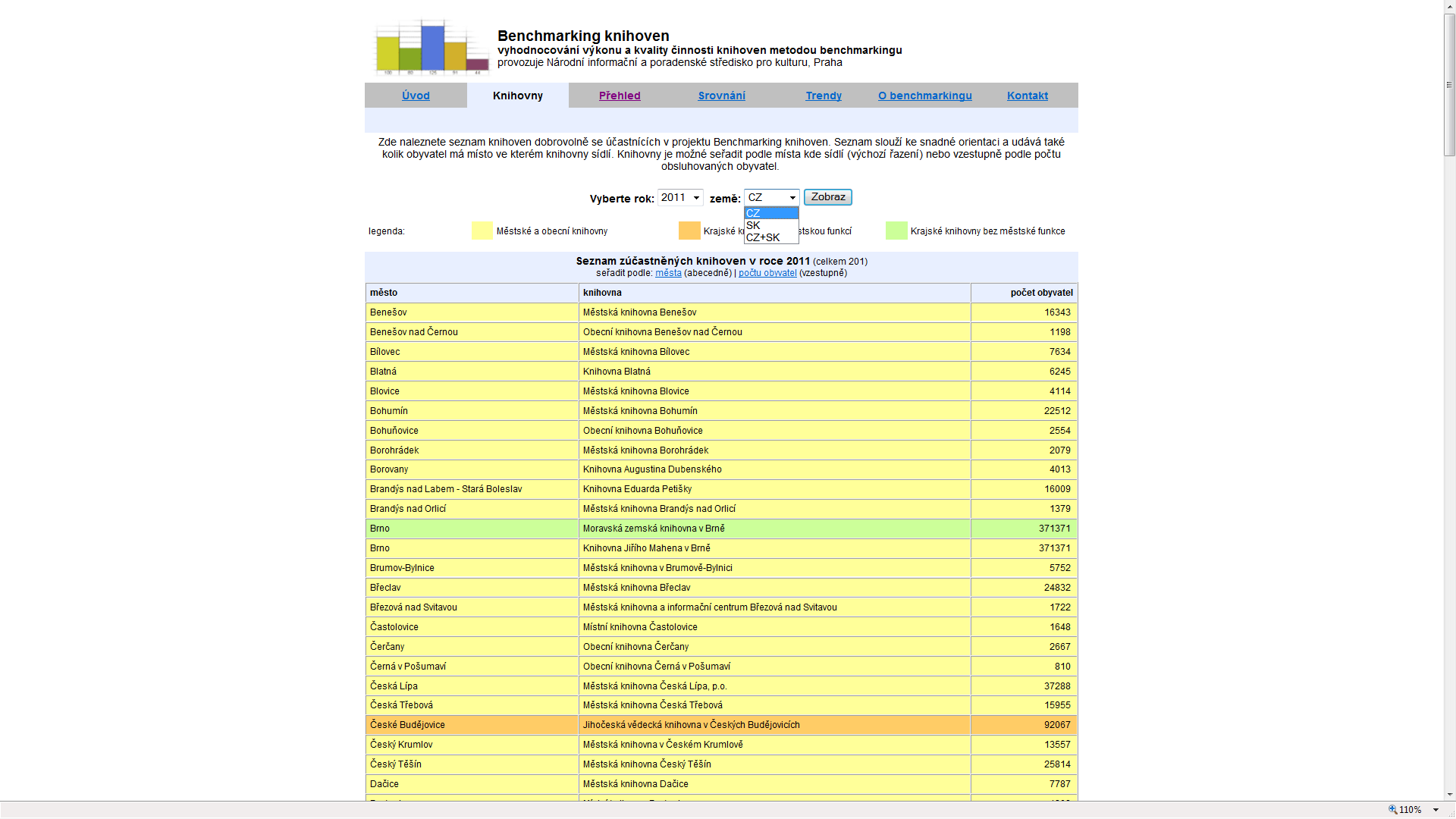Select CZ option in the country list
Image resolution: width=1456 pixels, height=819 pixels.
point(771,213)
